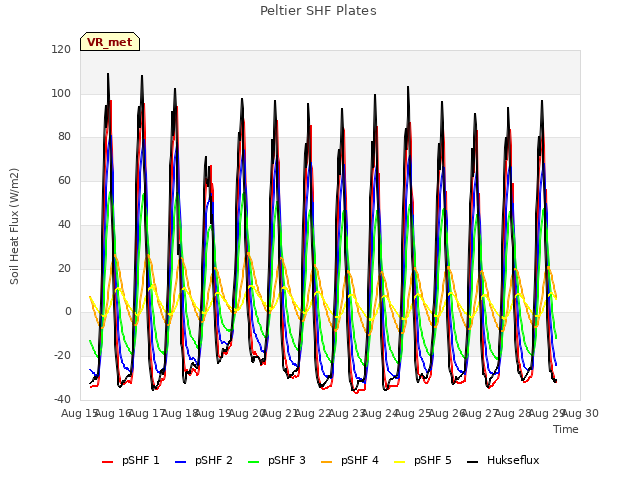This screenshot has width=640, height=480.
Task: Click the green pSHF 3 legend swatch
Action: click(x=253, y=462)
